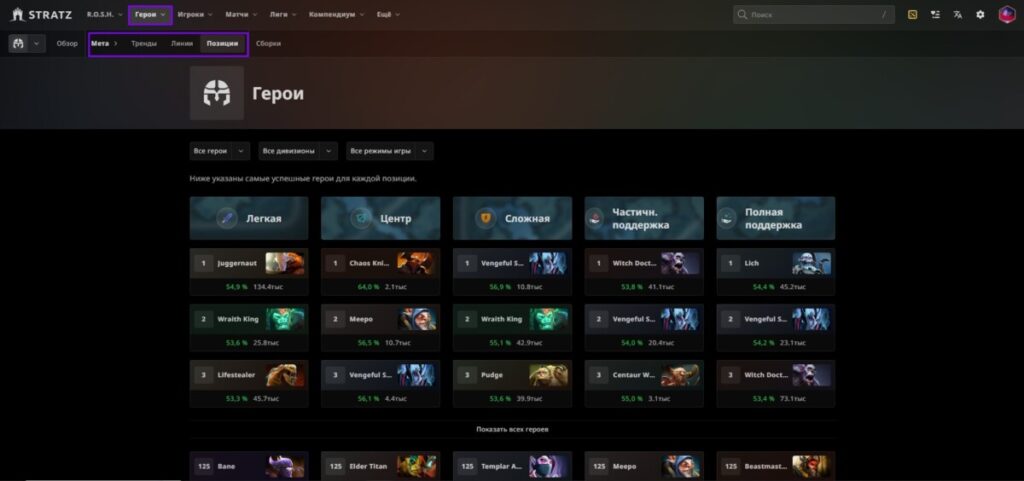The image size is (1024, 481).
Task: Open the helmet hero selector dropdown
Action: (x=27, y=44)
